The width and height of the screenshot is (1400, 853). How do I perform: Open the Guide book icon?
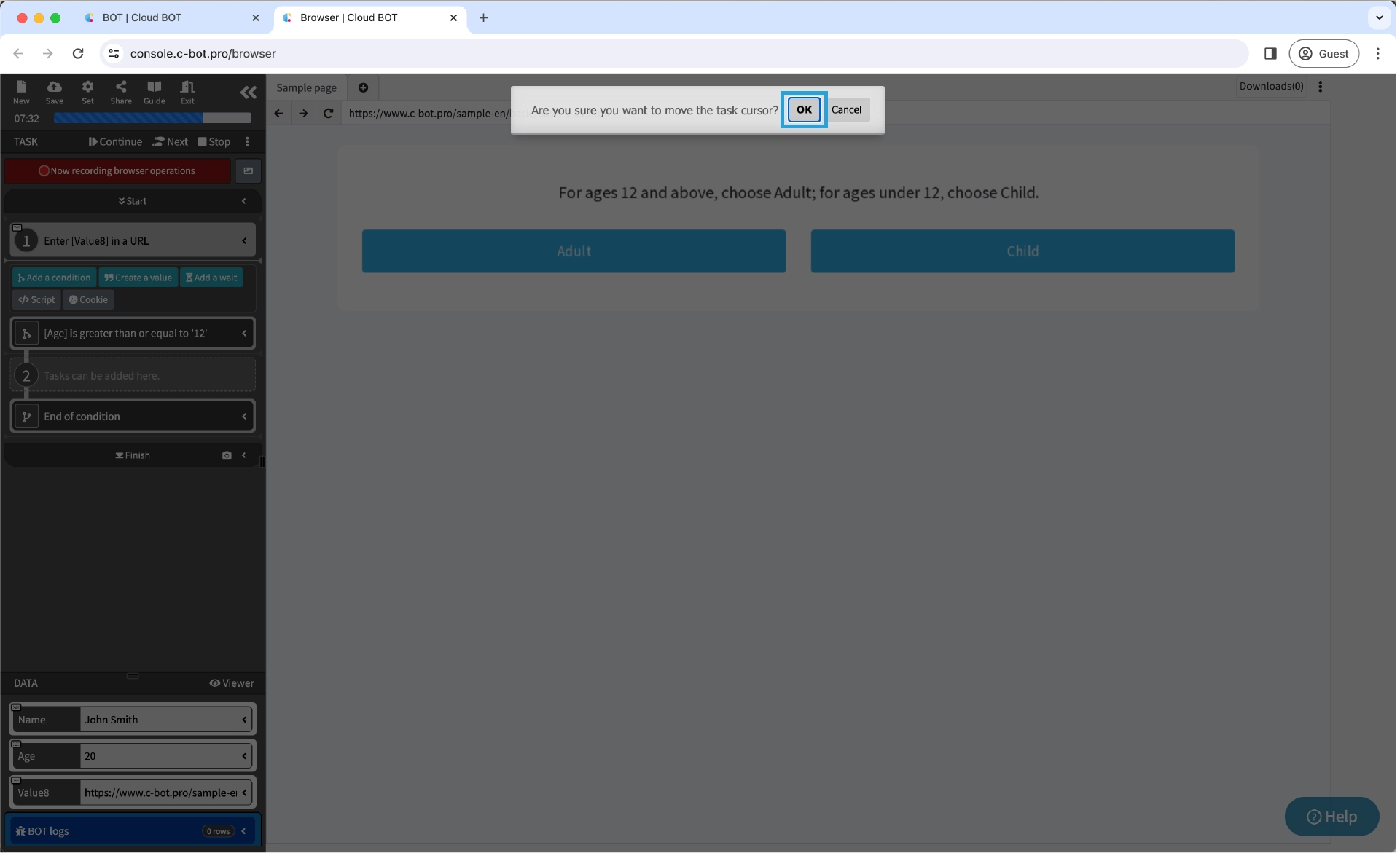tap(154, 87)
